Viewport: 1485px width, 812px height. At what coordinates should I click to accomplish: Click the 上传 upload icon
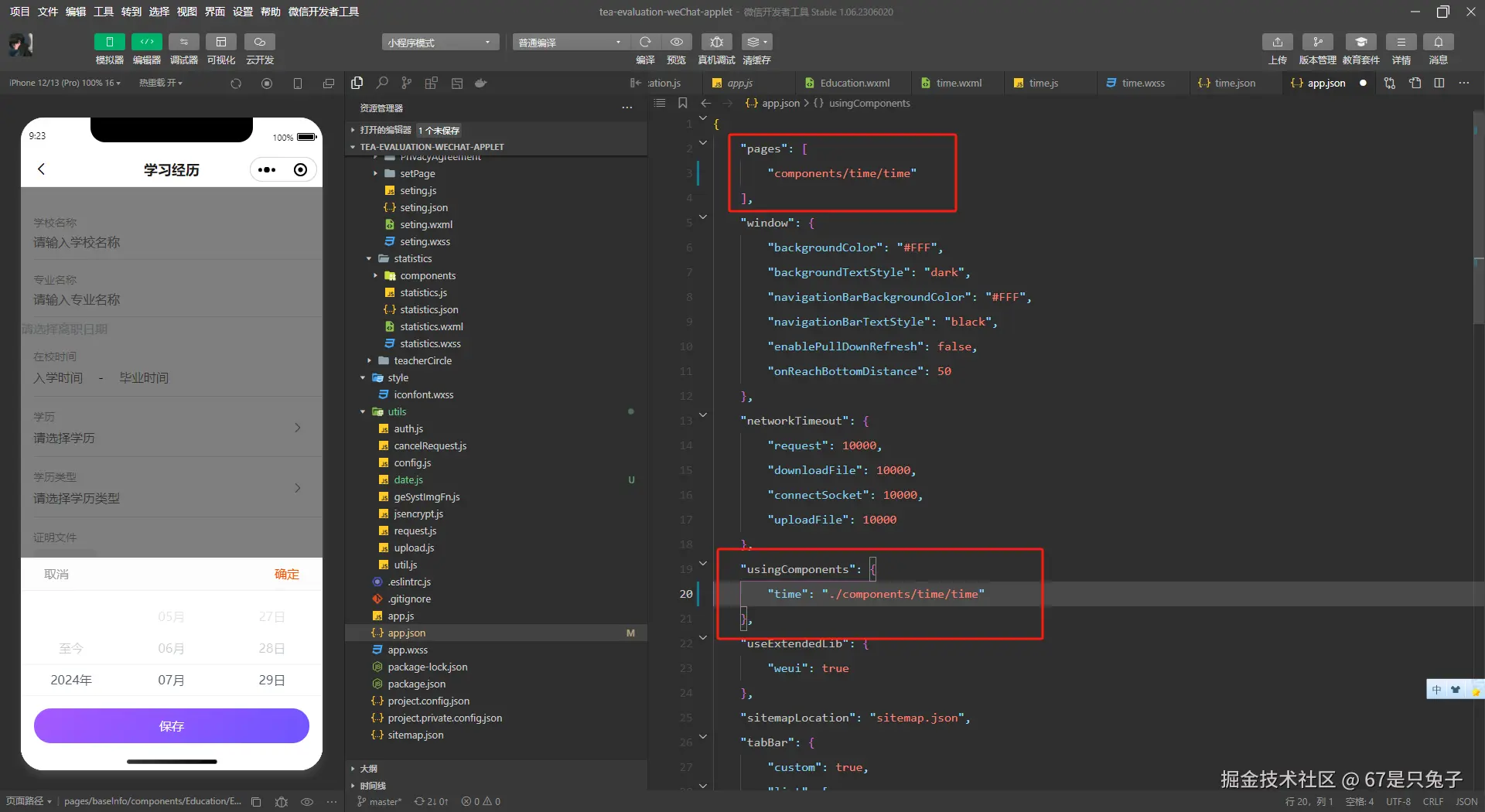click(x=1277, y=42)
